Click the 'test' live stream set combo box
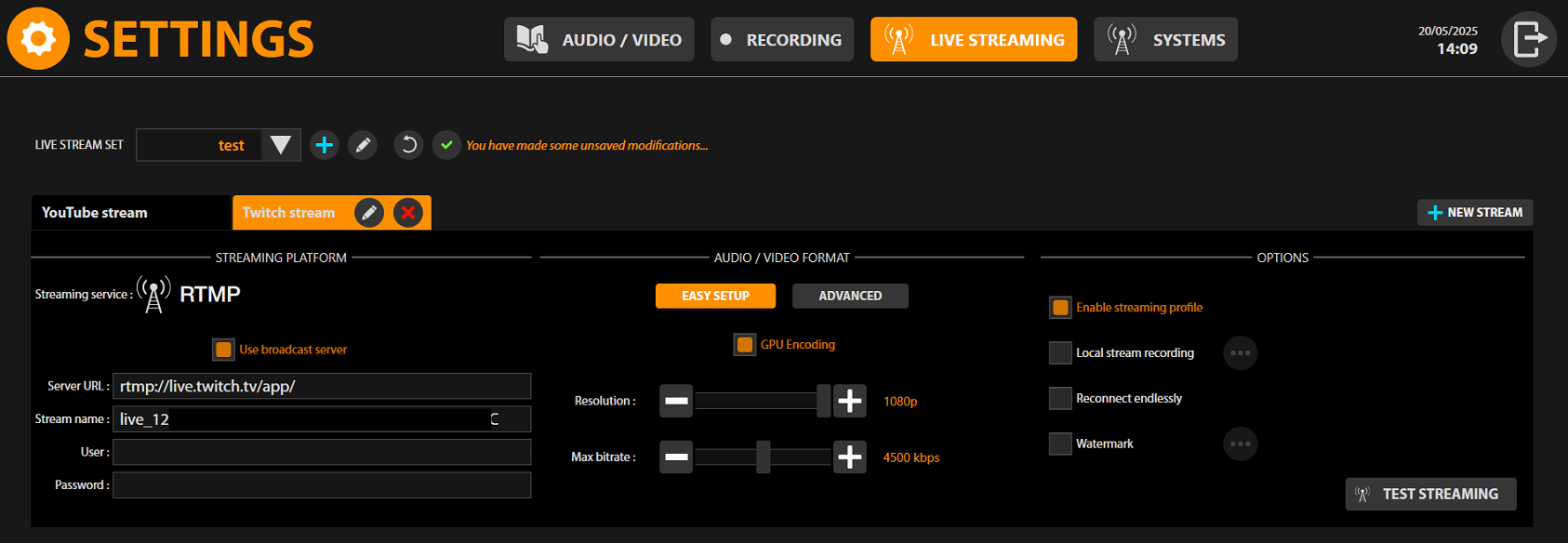Screen dimensions: 1568x543 tap(219, 145)
